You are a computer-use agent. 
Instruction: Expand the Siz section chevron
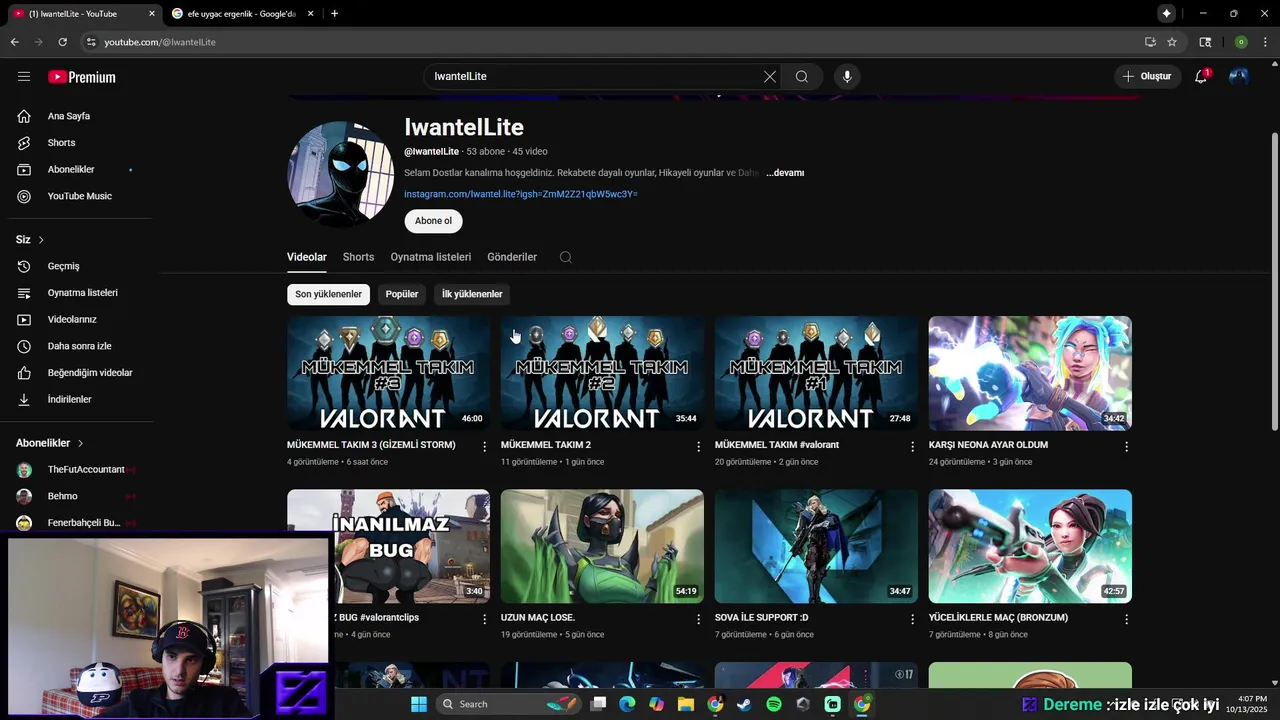point(41,240)
